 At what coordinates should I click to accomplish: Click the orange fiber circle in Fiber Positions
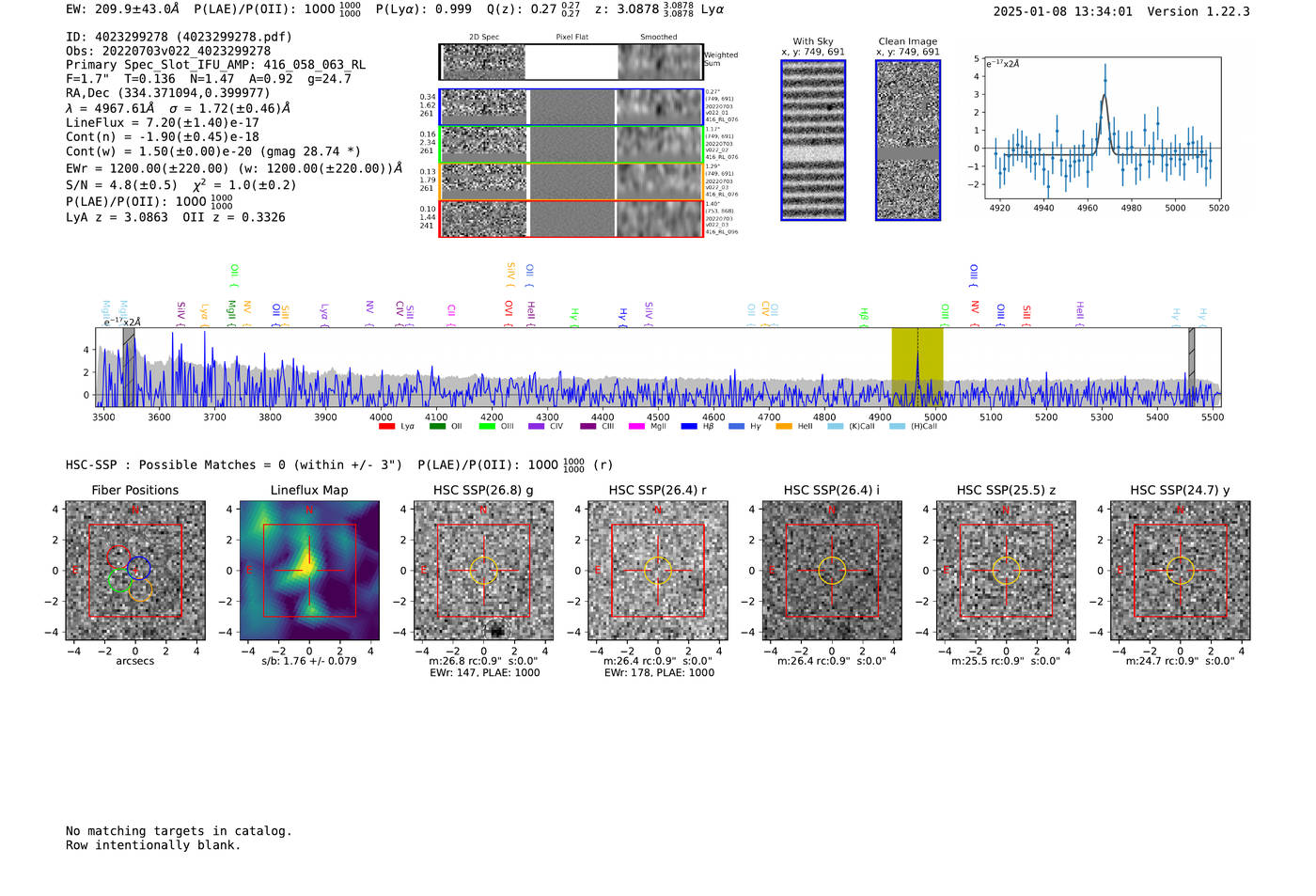pyautogui.click(x=140, y=590)
